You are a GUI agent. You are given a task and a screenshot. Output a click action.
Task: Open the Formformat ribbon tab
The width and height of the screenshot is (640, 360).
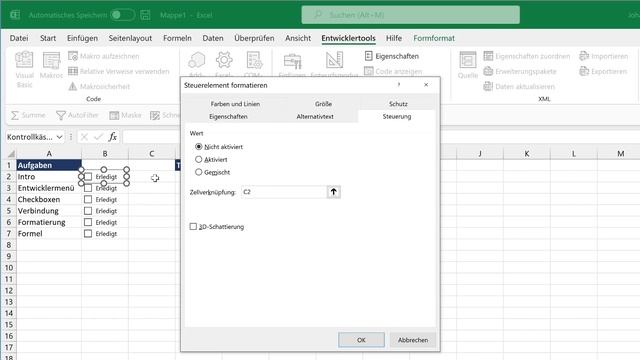point(434,38)
